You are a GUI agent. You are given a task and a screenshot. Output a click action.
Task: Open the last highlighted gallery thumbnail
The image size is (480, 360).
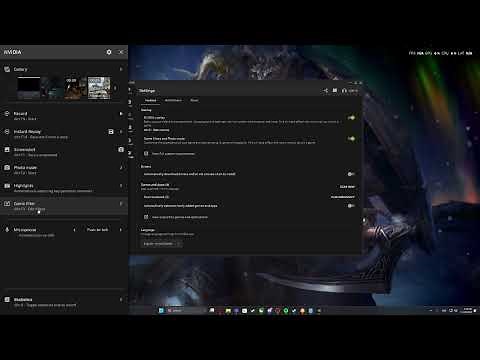(x=99, y=88)
